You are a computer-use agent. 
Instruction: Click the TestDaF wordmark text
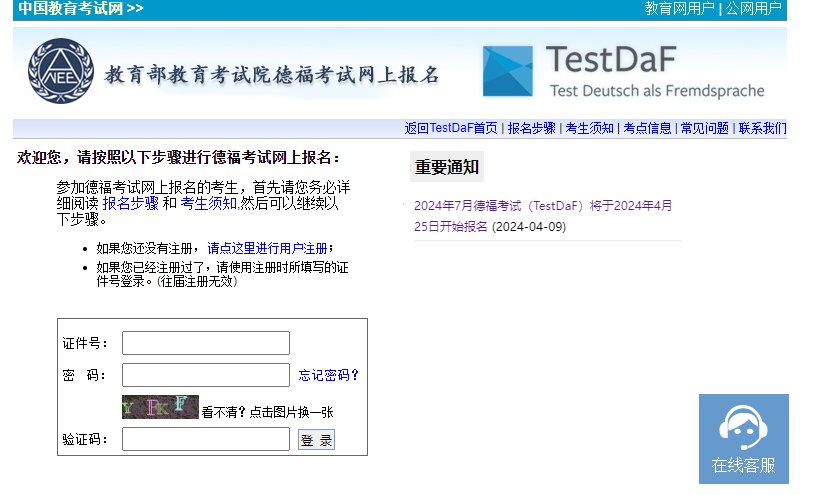(611, 59)
